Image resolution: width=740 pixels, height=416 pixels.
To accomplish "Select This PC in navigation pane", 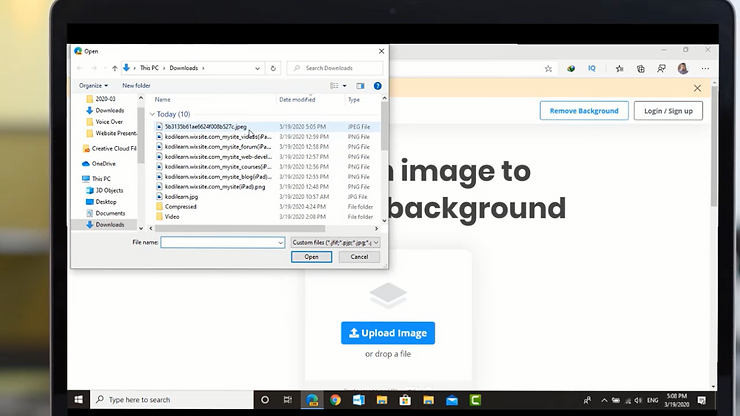I will pyautogui.click(x=96, y=178).
